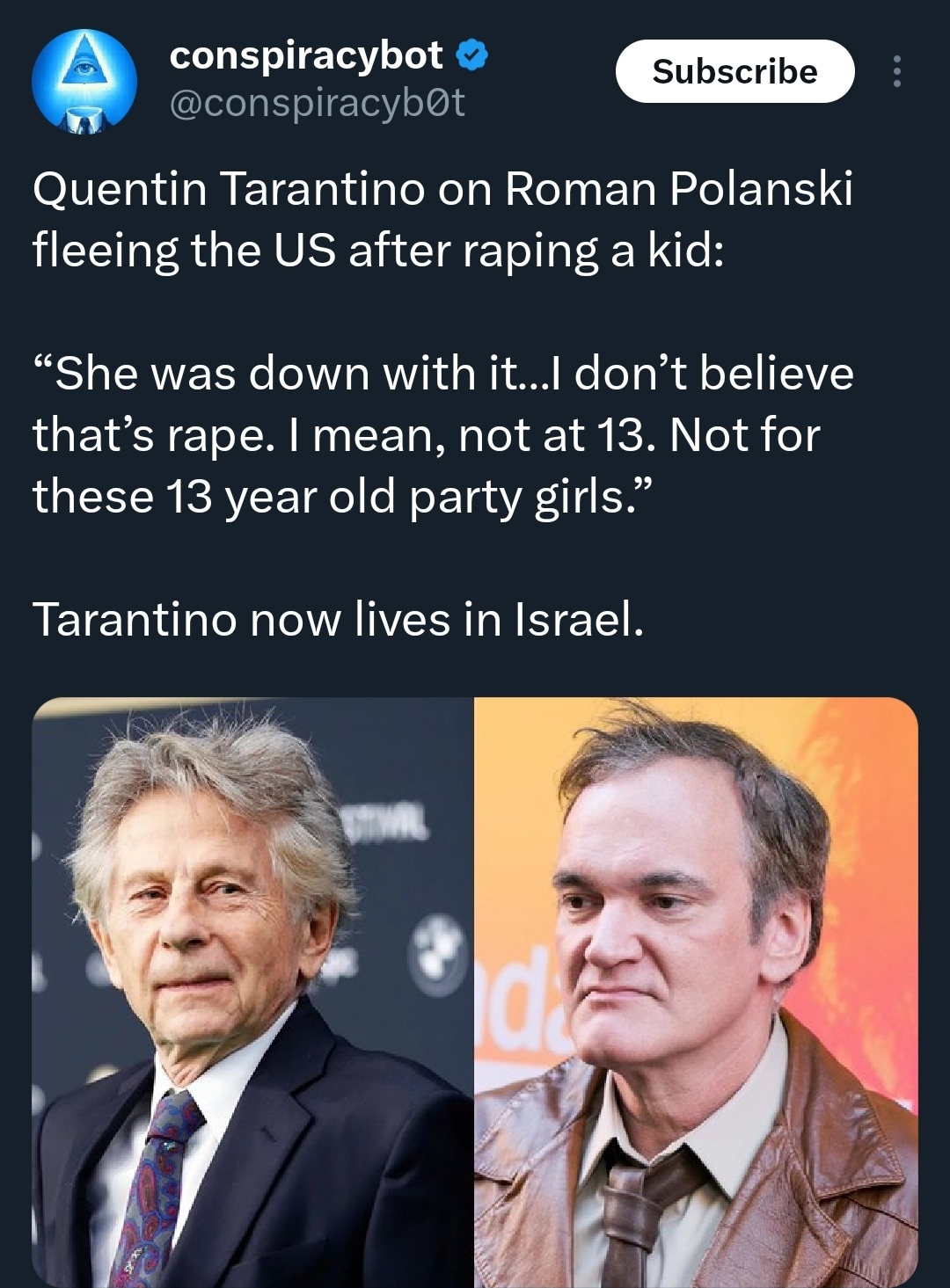Image resolution: width=950 pixels, height=1288 pixels.
Task: Open the right photo with orange background
Action: pos(696,992)
